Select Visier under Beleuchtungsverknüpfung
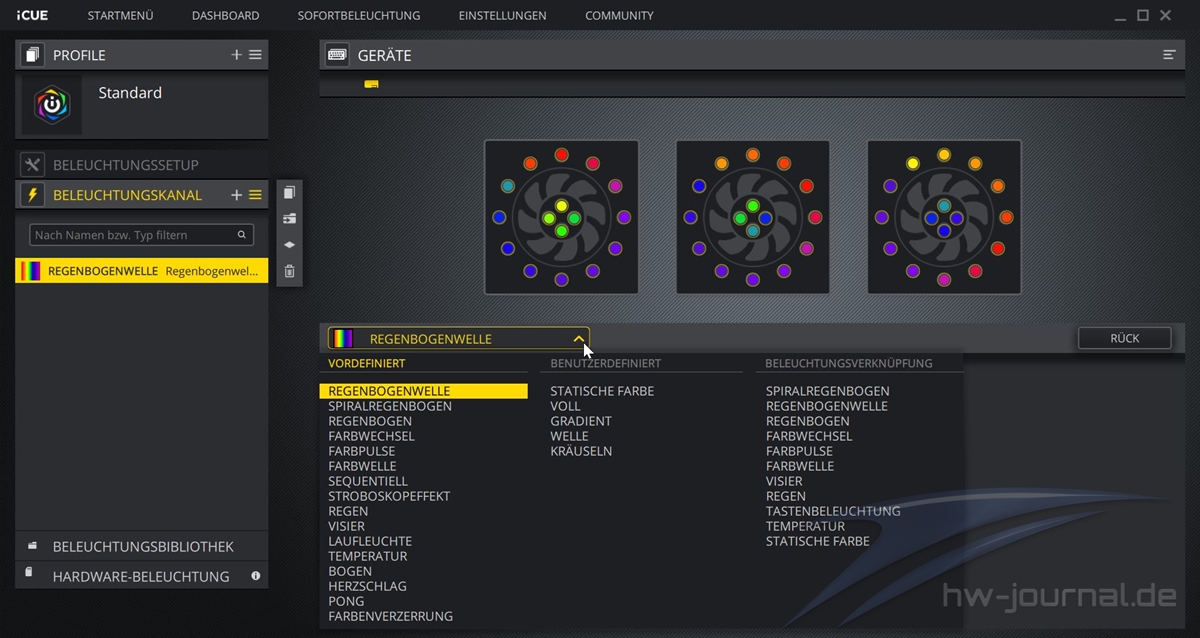Viewport: 1200px width, 638px height. 784,481
